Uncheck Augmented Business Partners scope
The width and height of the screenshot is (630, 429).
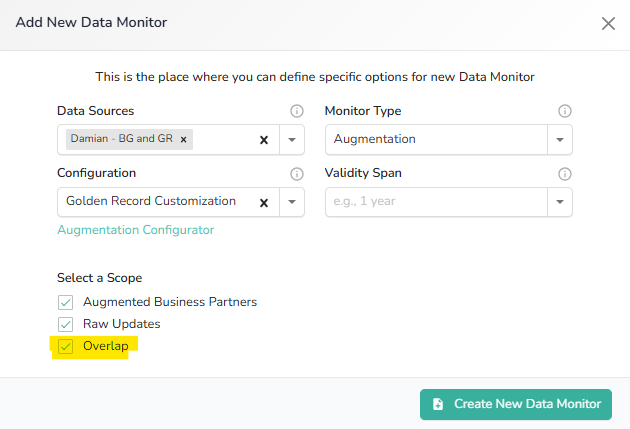(66, 302)
